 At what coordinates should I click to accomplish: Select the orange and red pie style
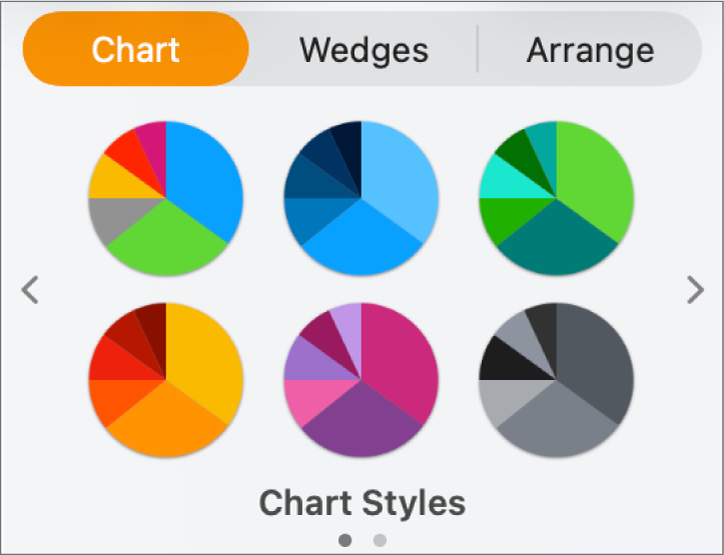(166, 380)
